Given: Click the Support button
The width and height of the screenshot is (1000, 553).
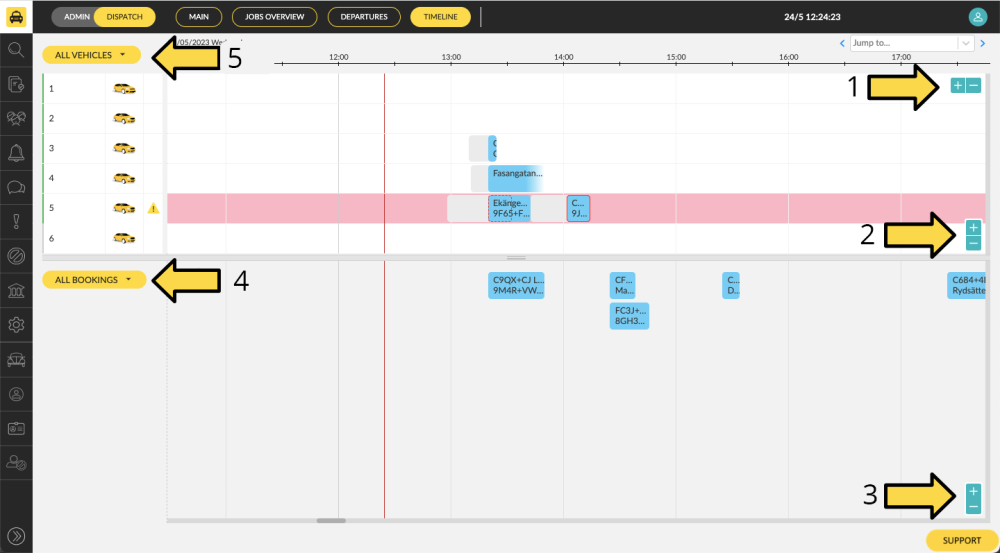Looking at the screenshot, I should 961,540.
